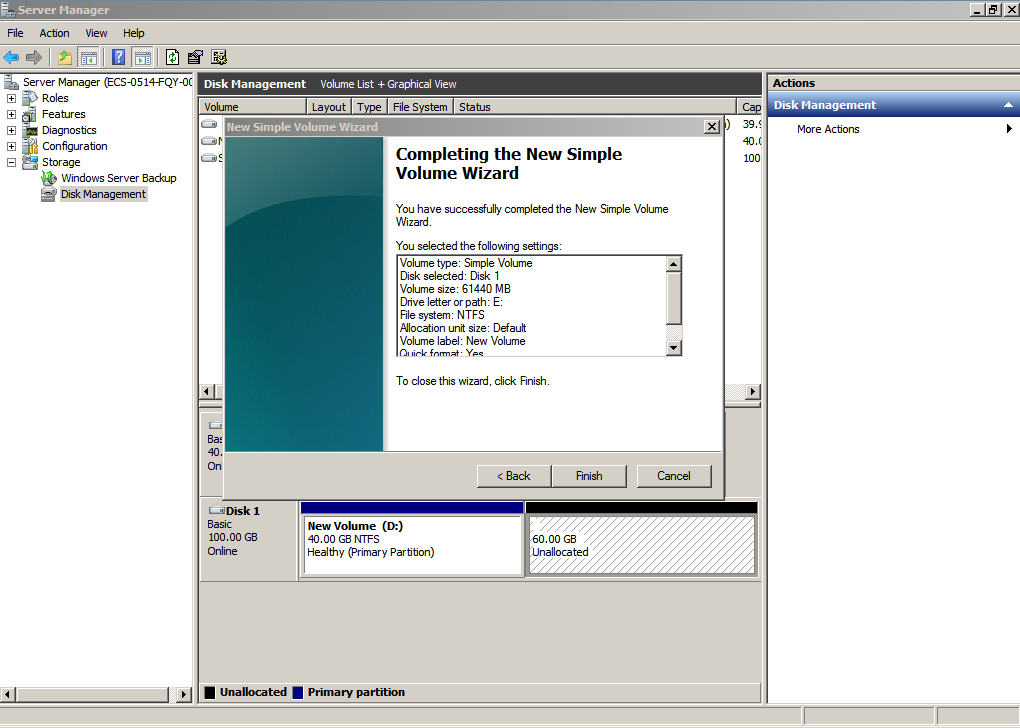Click the File System column header
The image size is (1020, 728).
420,107
